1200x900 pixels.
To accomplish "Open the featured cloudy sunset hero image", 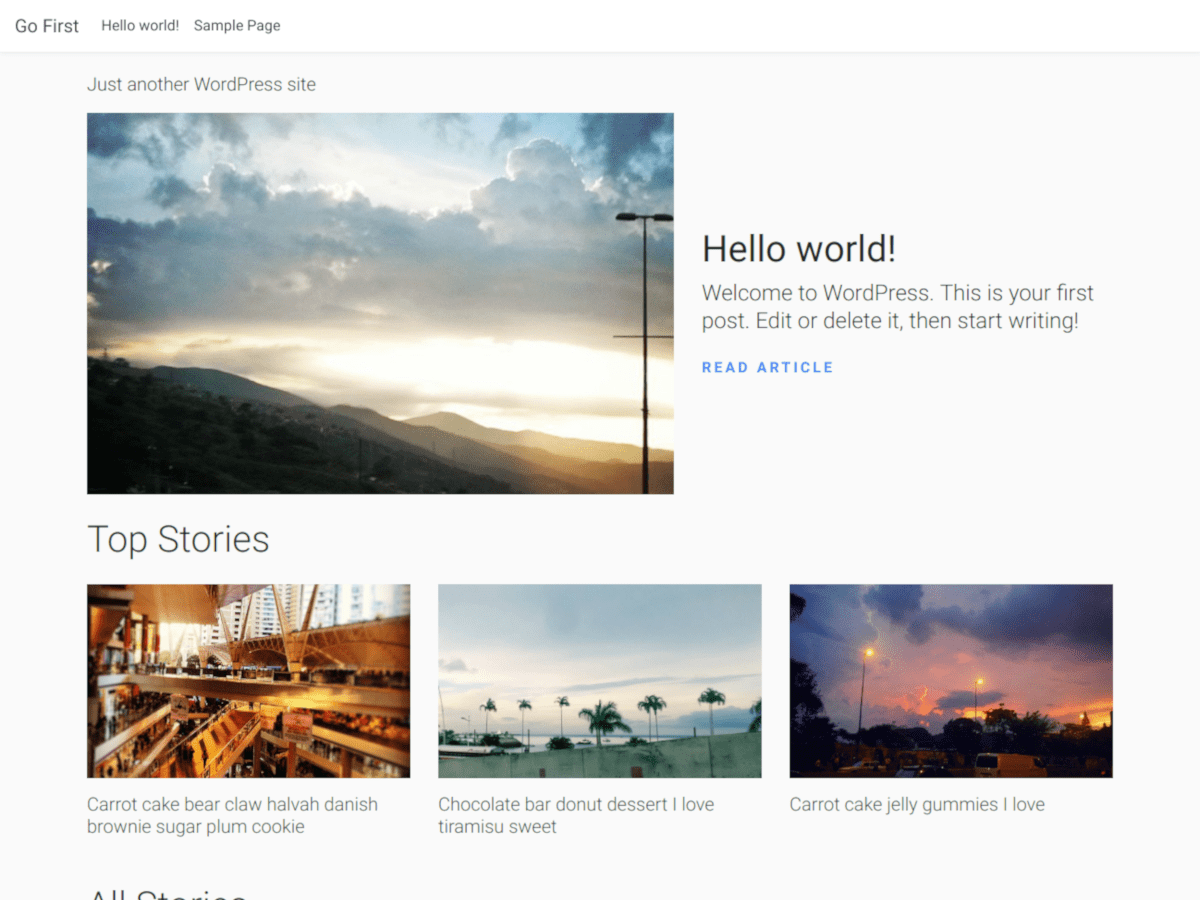I will pyautogui.click(x=380, y=303).
